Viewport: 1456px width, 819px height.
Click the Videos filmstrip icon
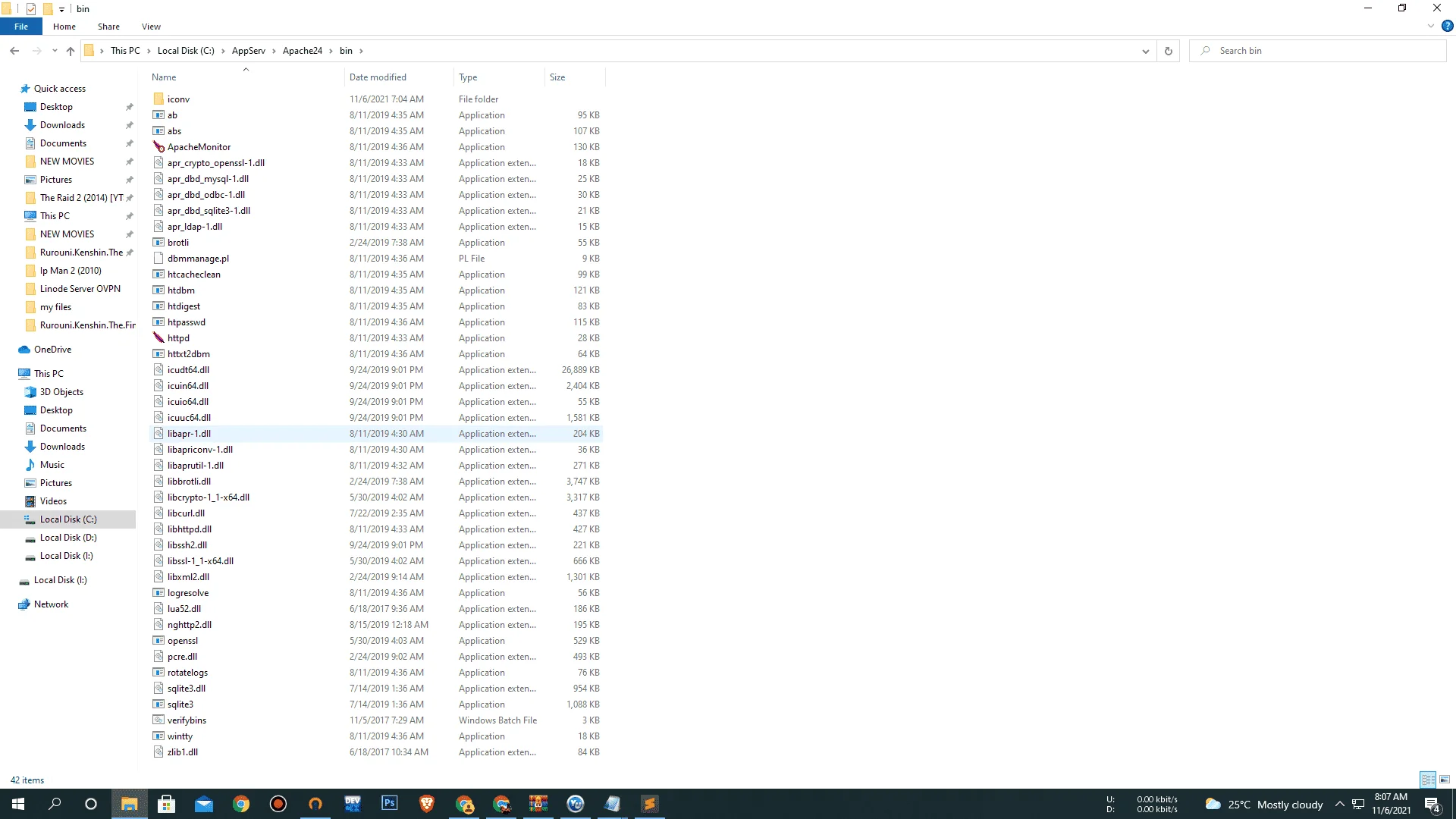[x=30, y=501]
